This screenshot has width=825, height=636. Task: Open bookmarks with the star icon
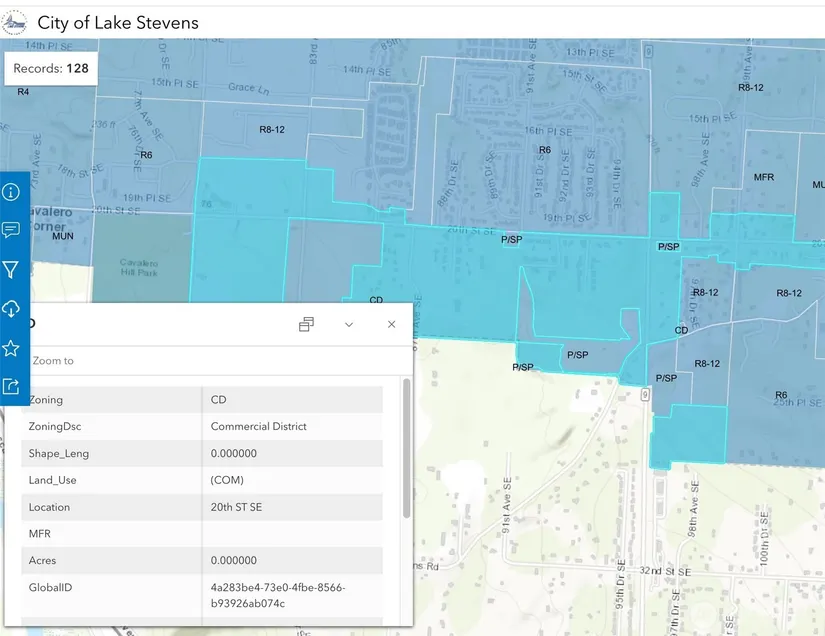click(x=11, y=348)
